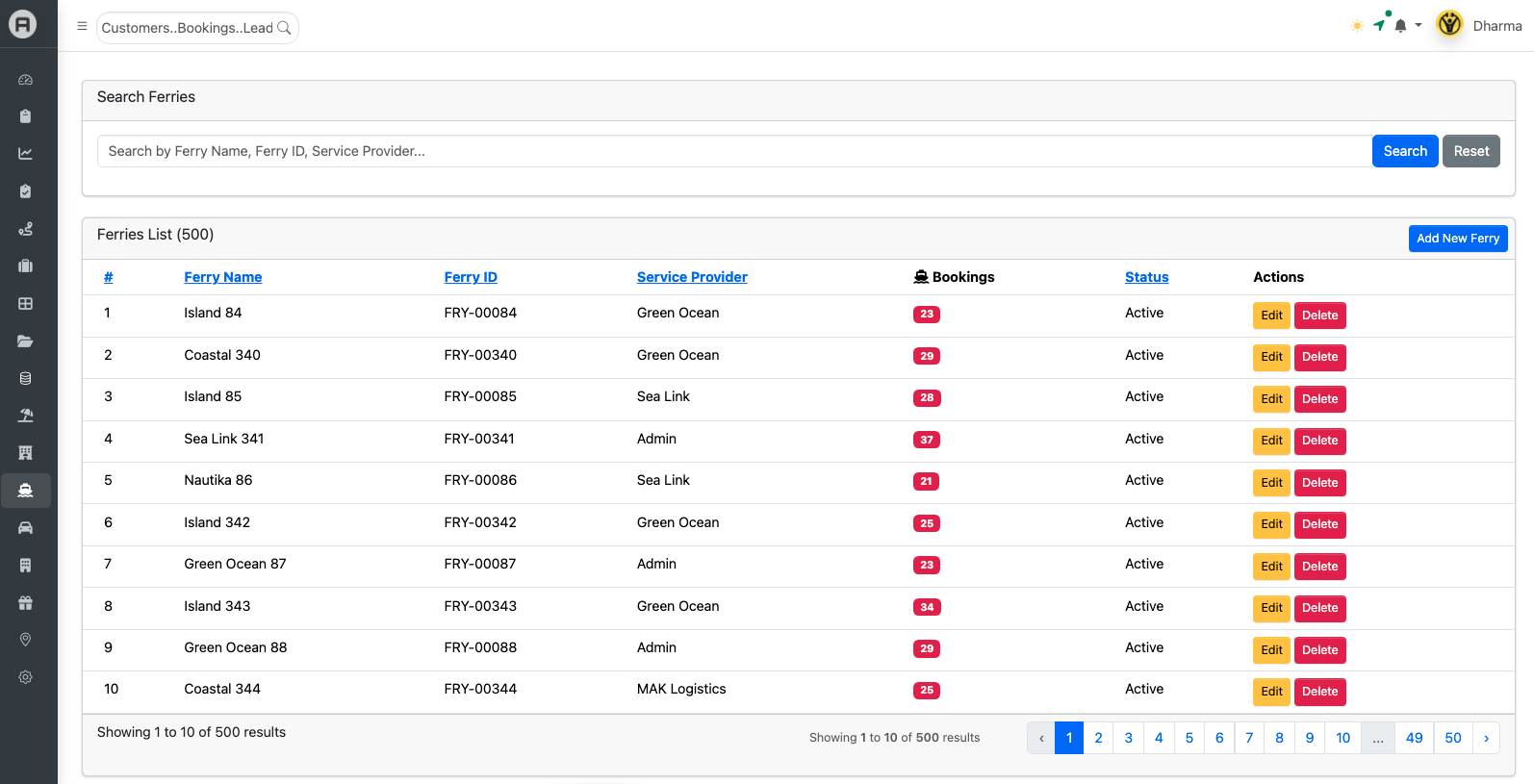Open the car icon in sidebar
Screen dimensions: 1534x784
[26, 528]
